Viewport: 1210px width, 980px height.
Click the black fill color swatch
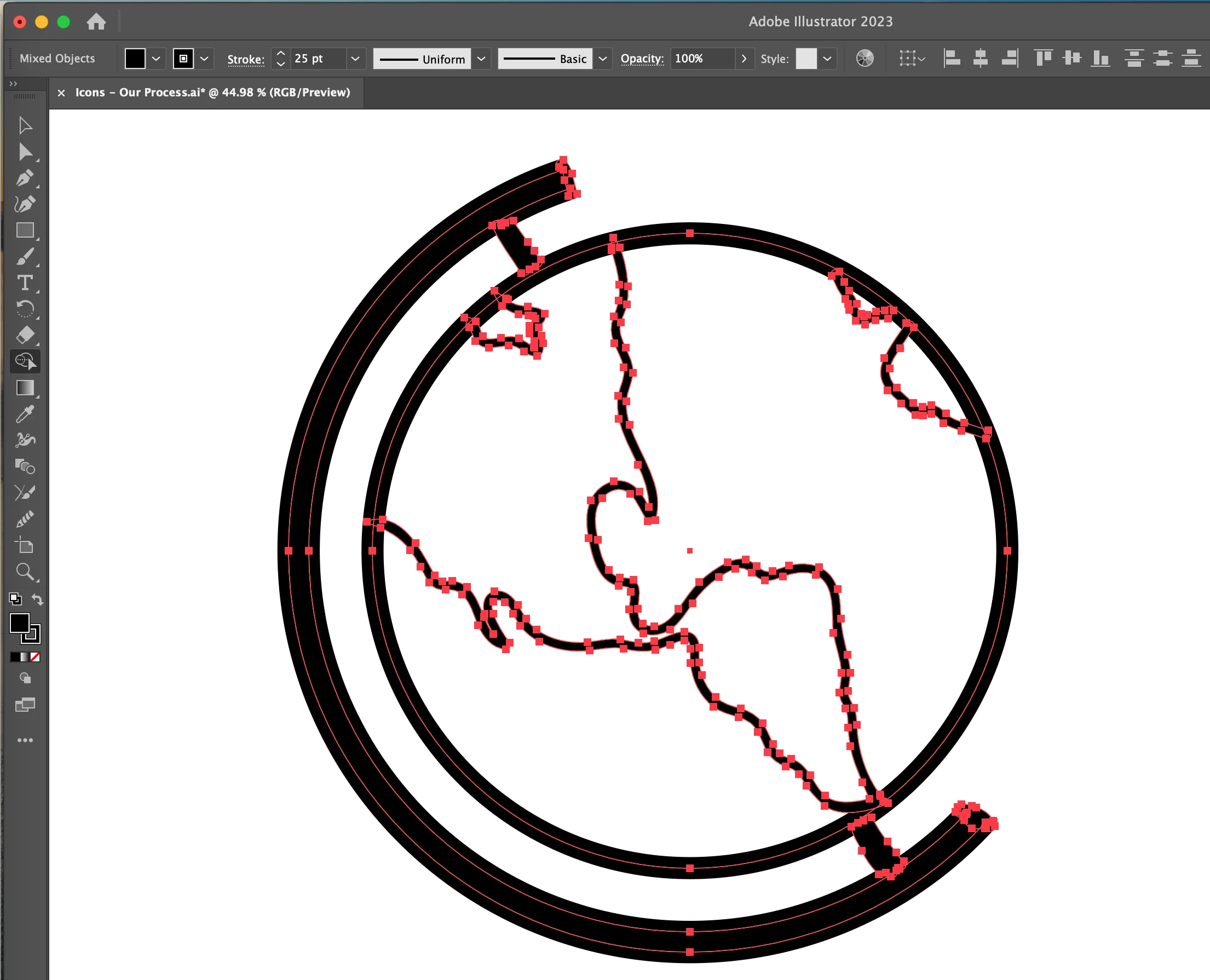click(135, 59)
